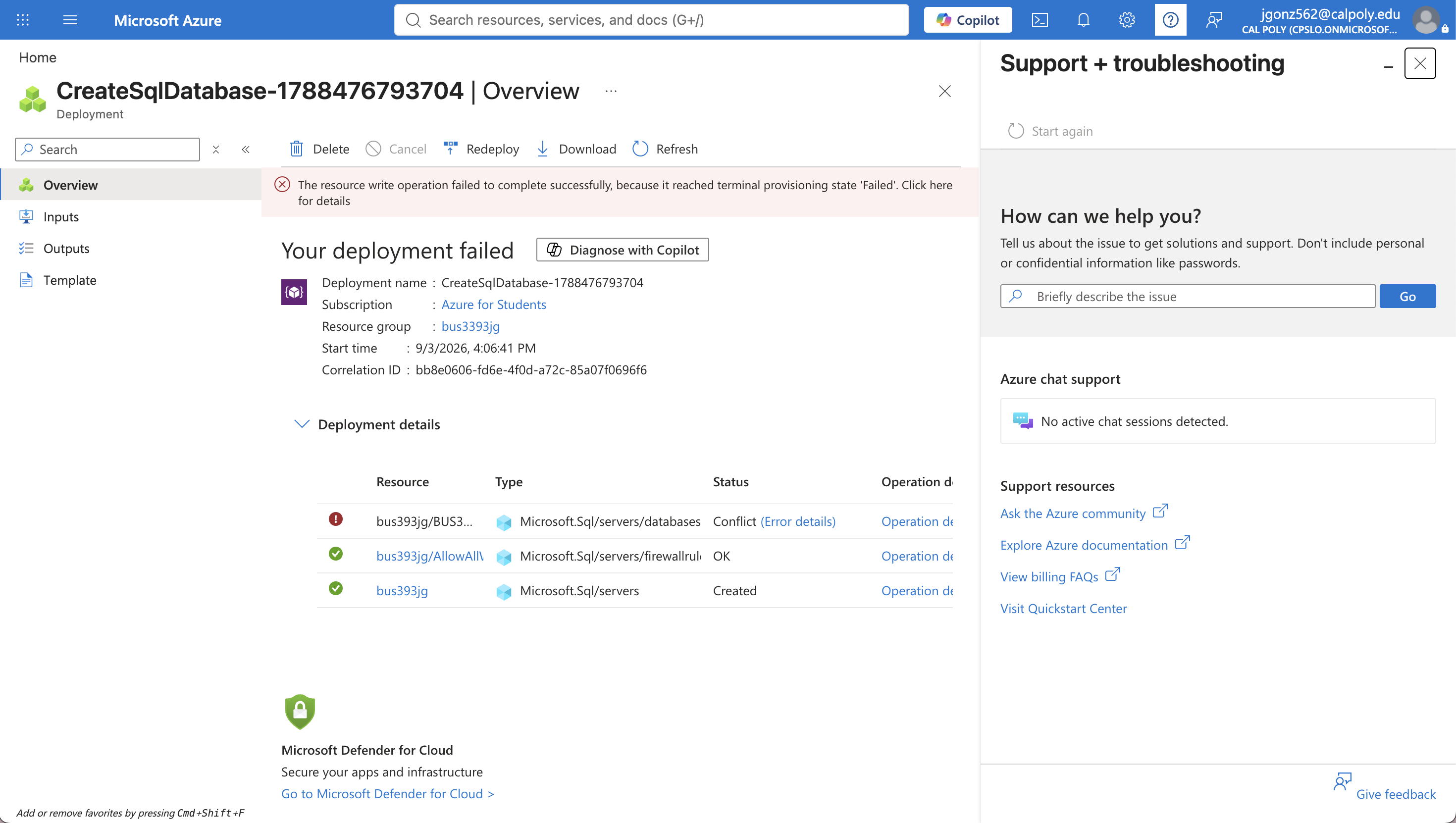This screenshot has width=1456, height=823.
Task: Focus the global Azure search box
Action: pos(651,20)
